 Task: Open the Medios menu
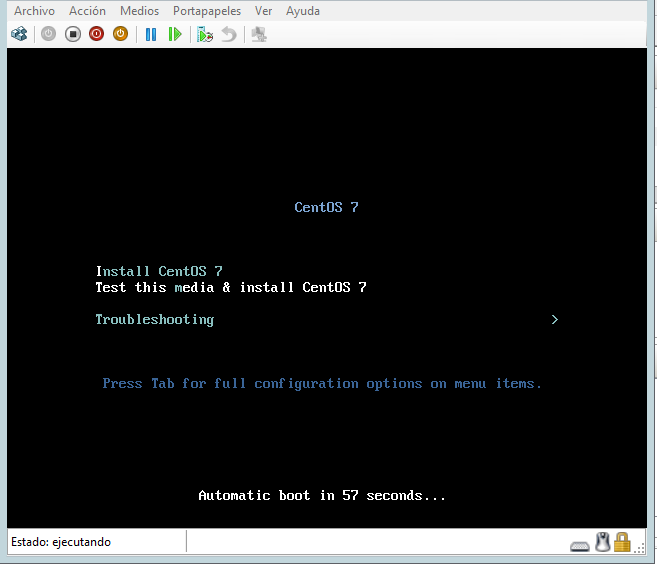[x=140, y=11]
